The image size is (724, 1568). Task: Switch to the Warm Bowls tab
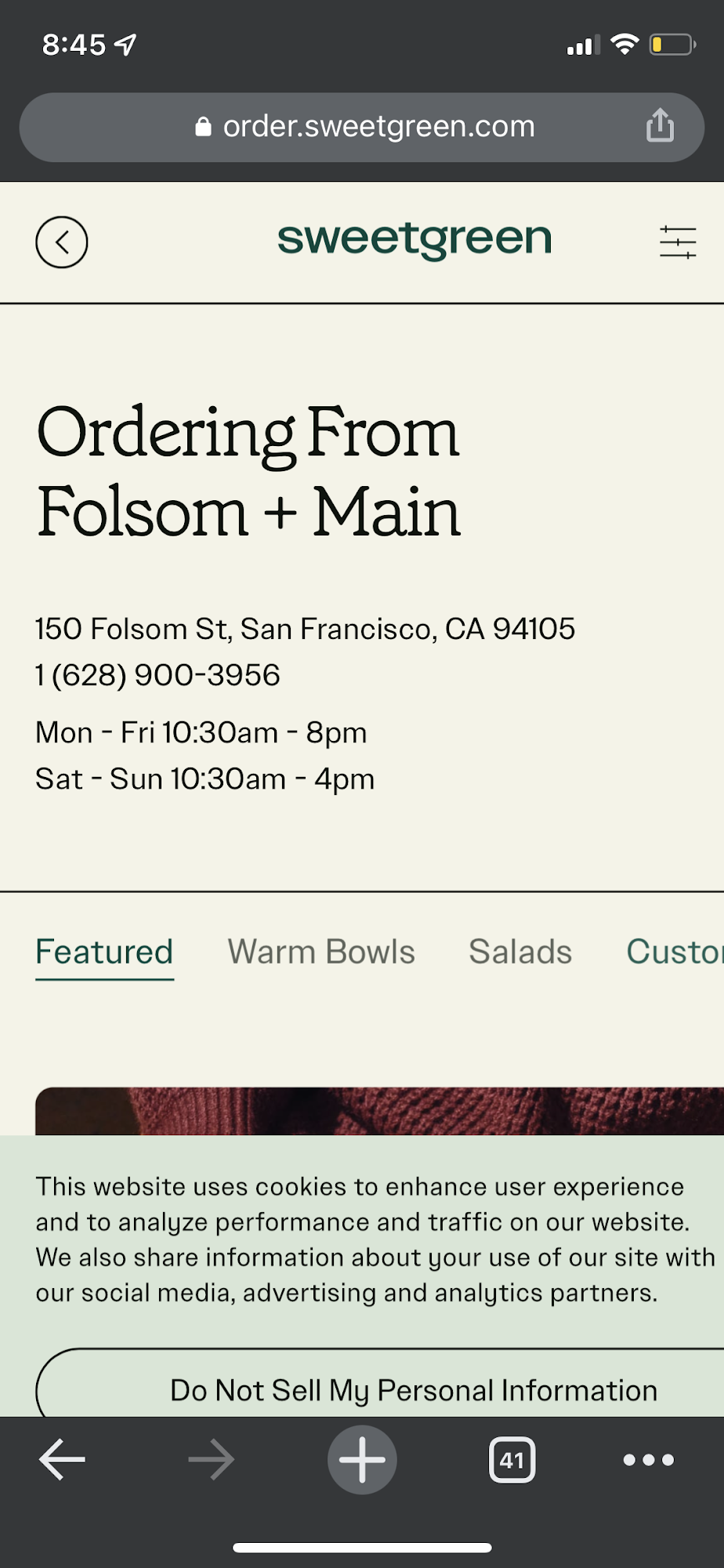coord(321,952)
